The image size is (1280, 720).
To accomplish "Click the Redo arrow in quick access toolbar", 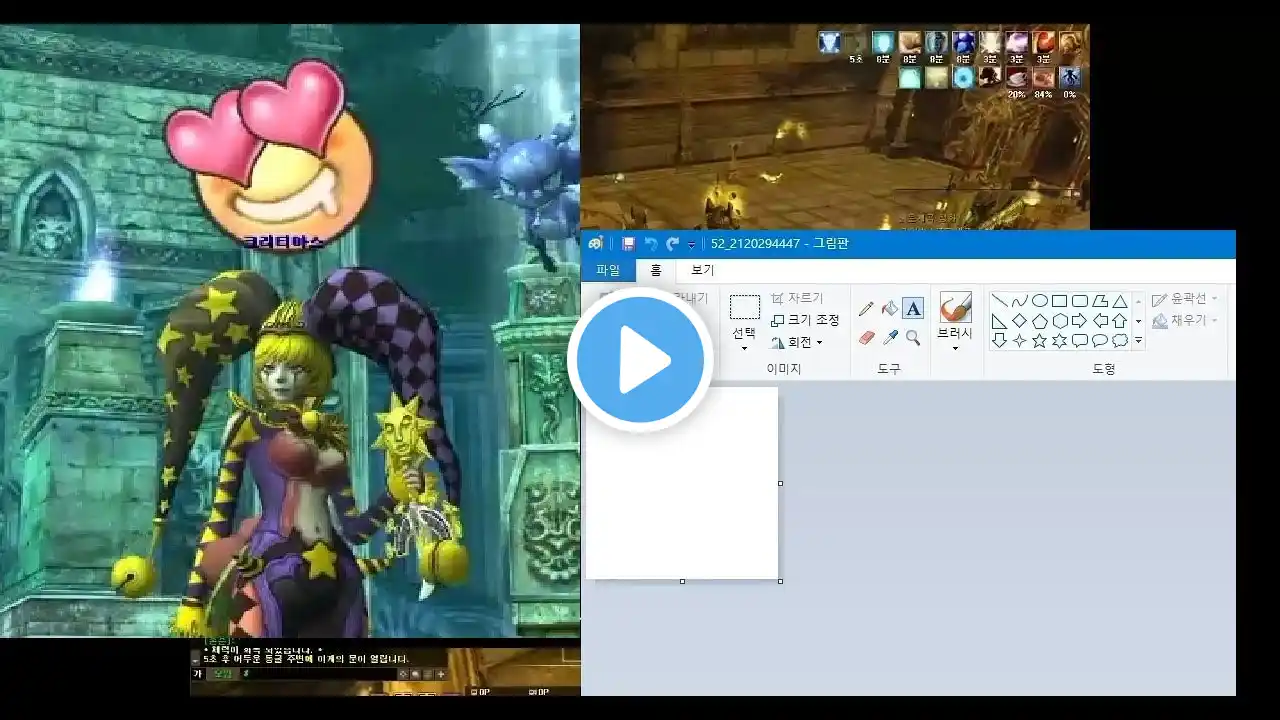I will [672, 243].
